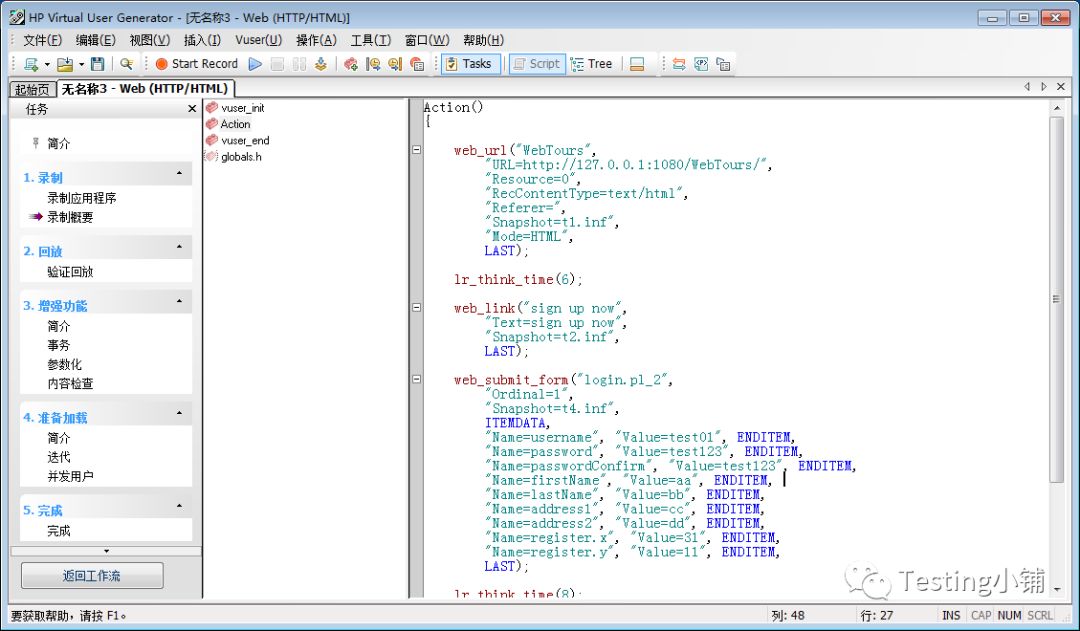
Task: Open the 帮助(H) menu
Action: [484, 41]
